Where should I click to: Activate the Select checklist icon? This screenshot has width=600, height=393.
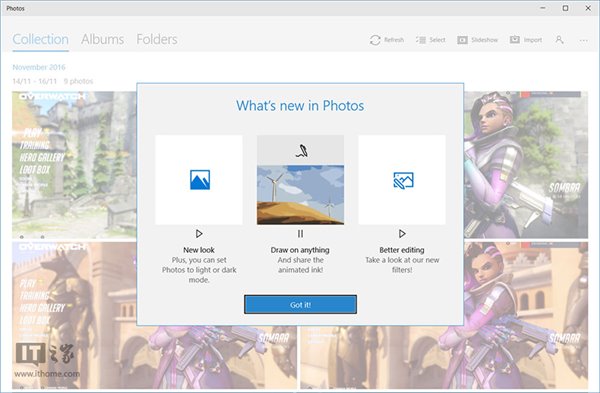point(421,40)
